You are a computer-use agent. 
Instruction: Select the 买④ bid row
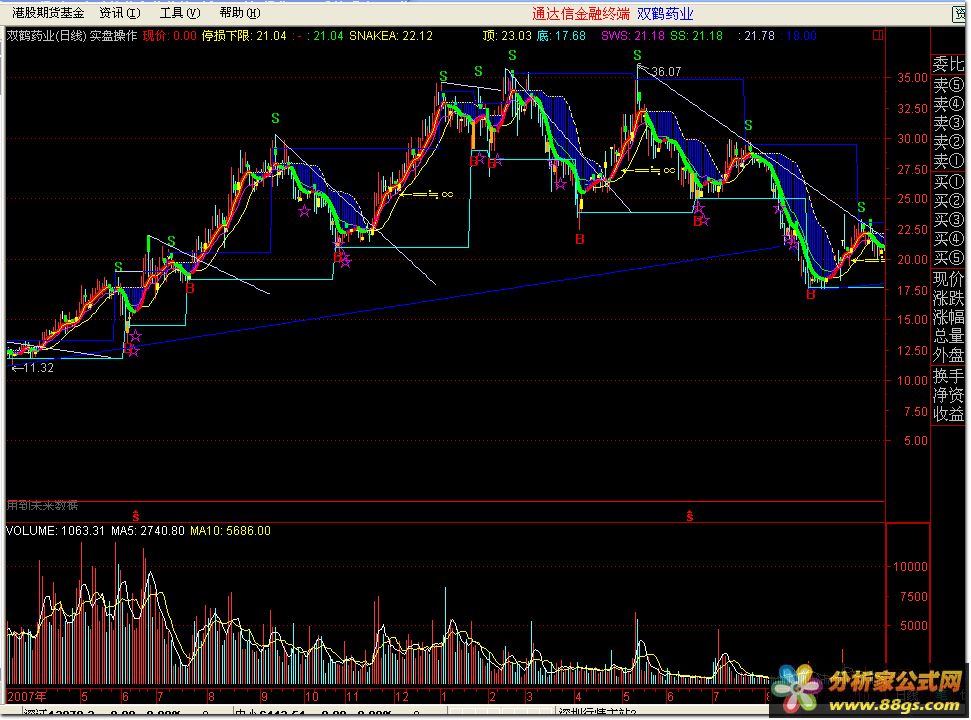[948, 239]
